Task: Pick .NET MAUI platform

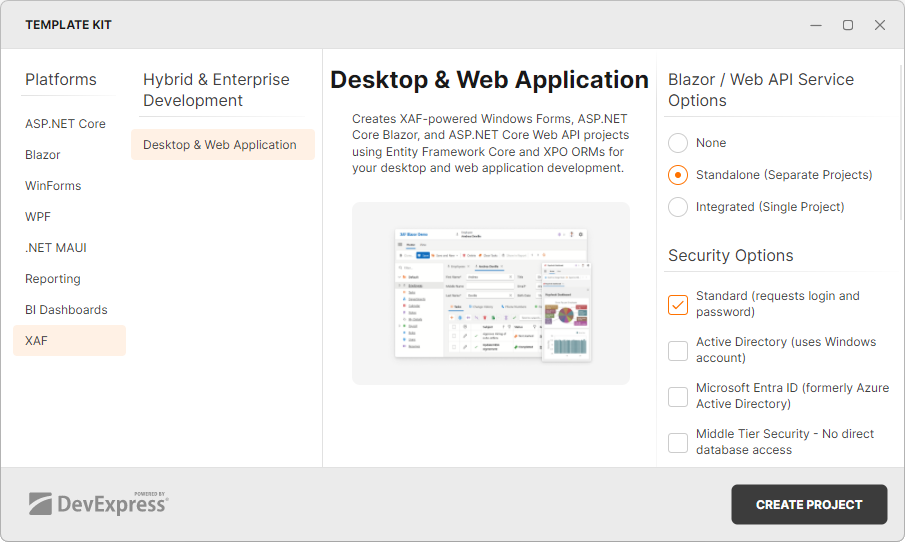Action: click(56, 248)
